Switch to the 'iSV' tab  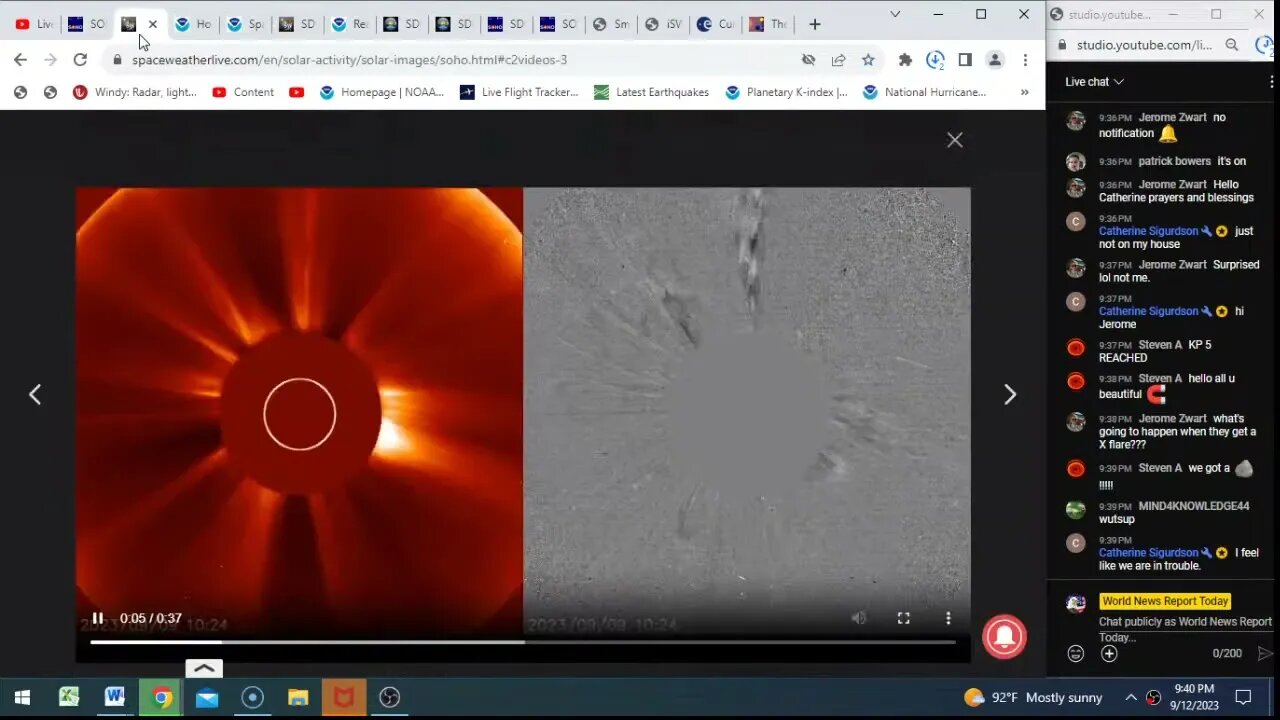pyautogui.click(x=663, y=24)
